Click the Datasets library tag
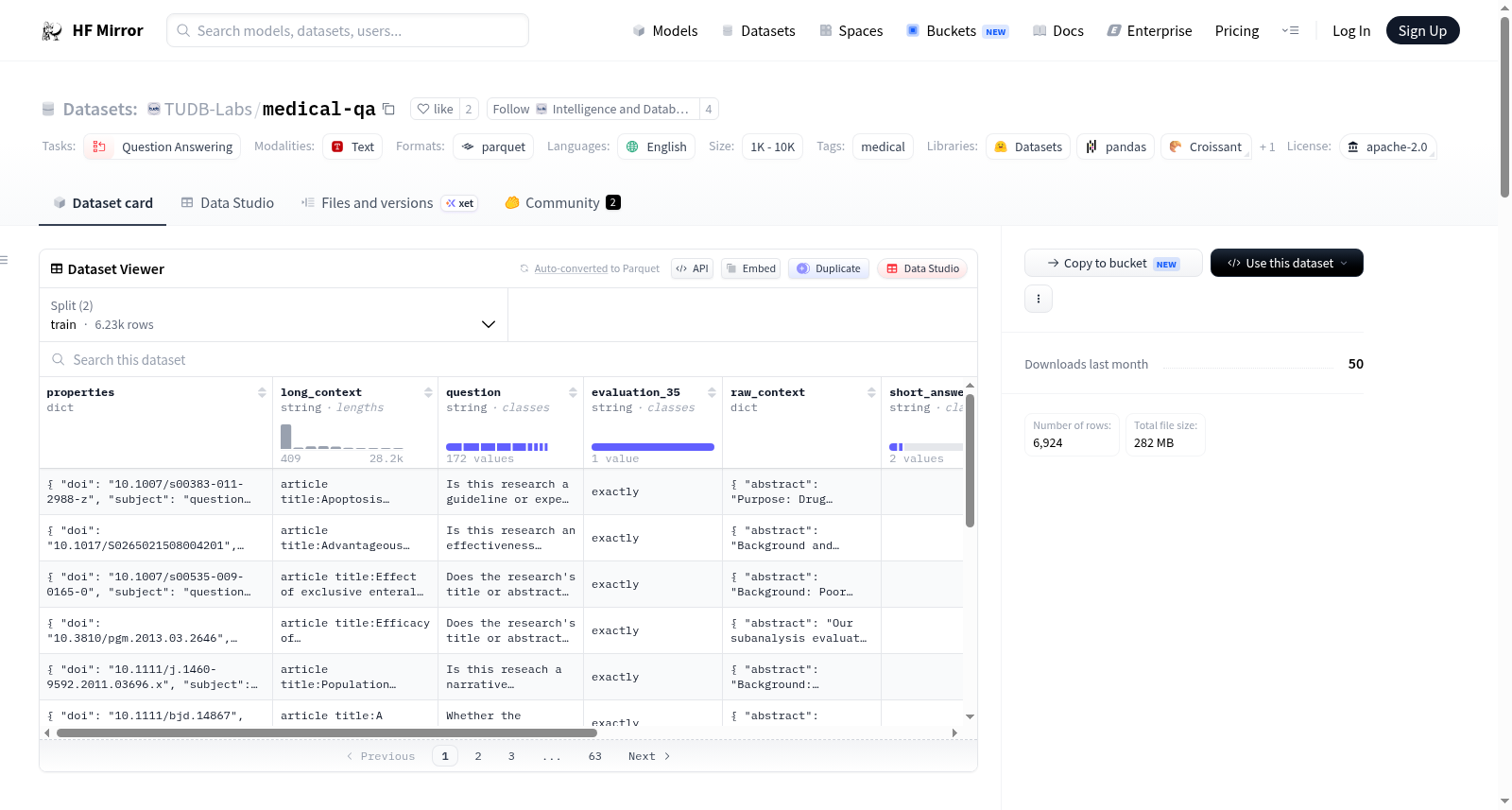The image size is (1512, 810). (1028, 146)
